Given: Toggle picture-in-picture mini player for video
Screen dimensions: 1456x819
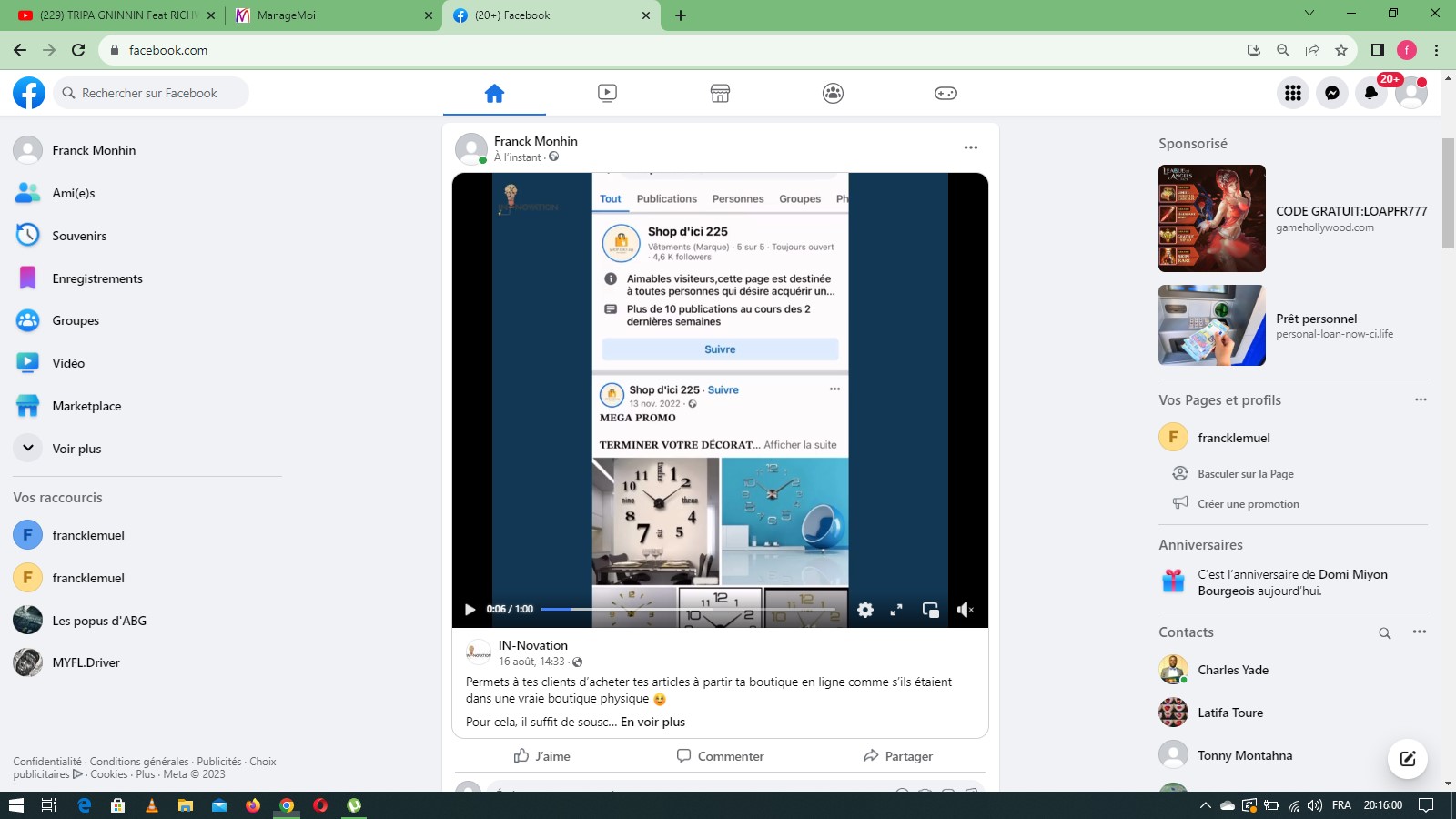Looking at the screenshot, I should (930, 610).
